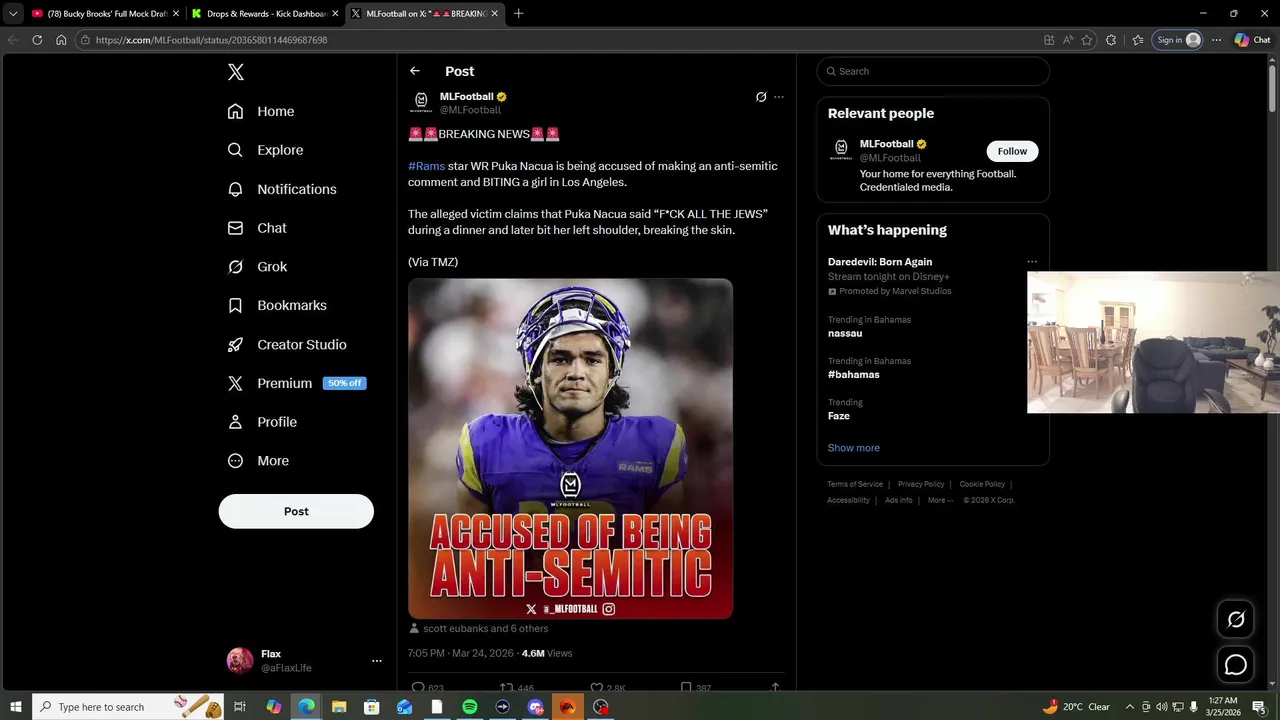Go back using the Post arrow
Viewport: 1280px width, 720px height.
point(415,71)
